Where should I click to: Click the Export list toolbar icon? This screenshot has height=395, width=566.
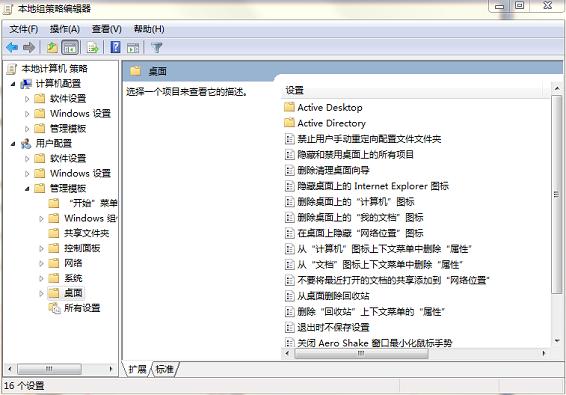coord(93,47)
